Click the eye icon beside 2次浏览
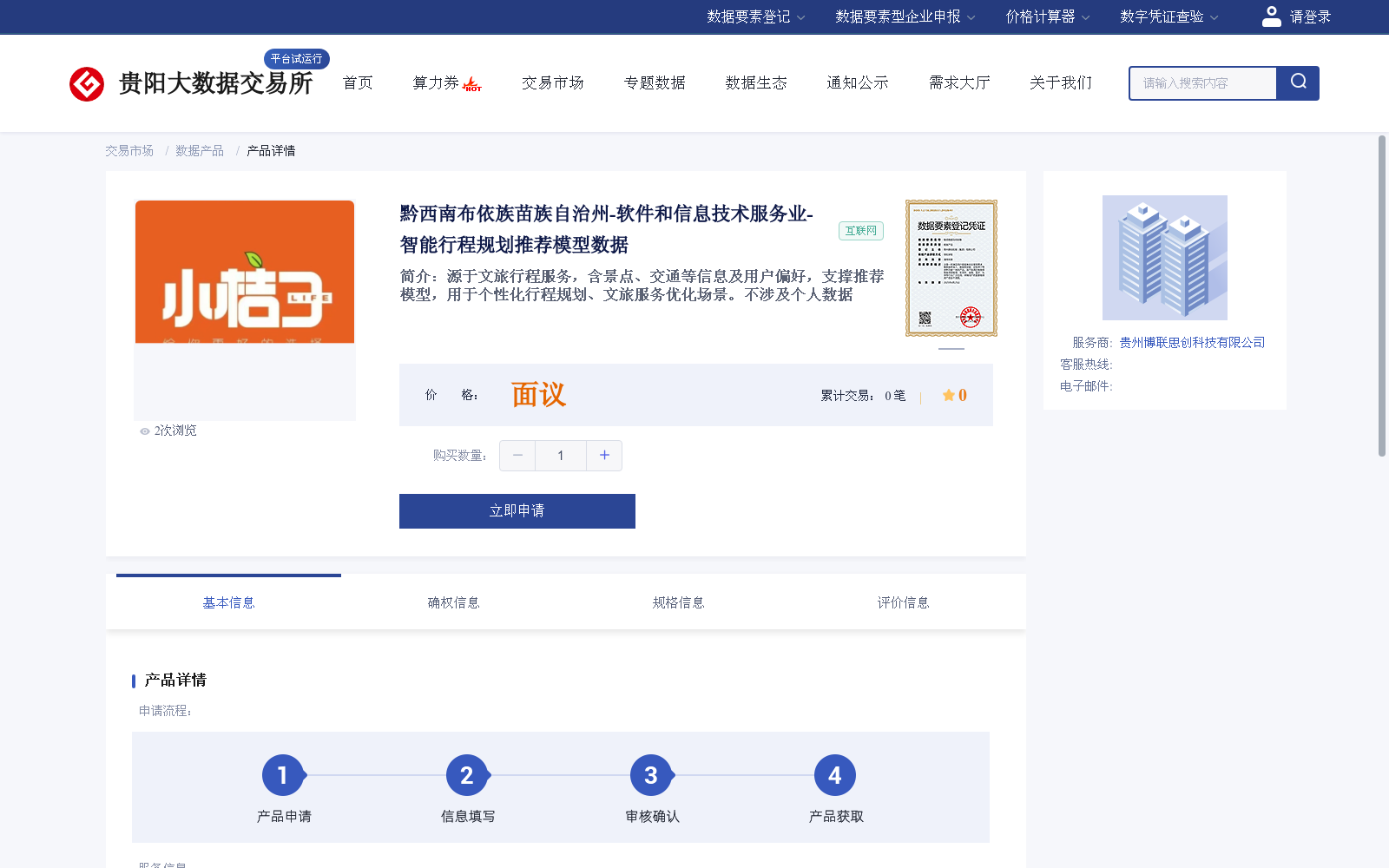 [x=145, y=431]
